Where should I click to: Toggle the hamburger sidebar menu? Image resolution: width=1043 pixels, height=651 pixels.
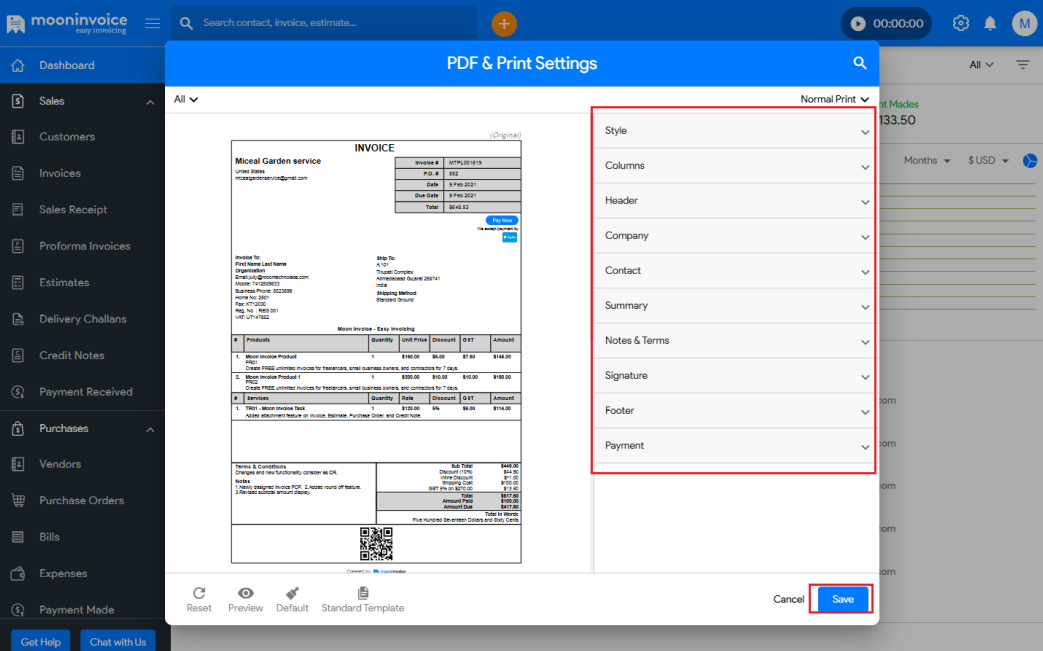152,23
